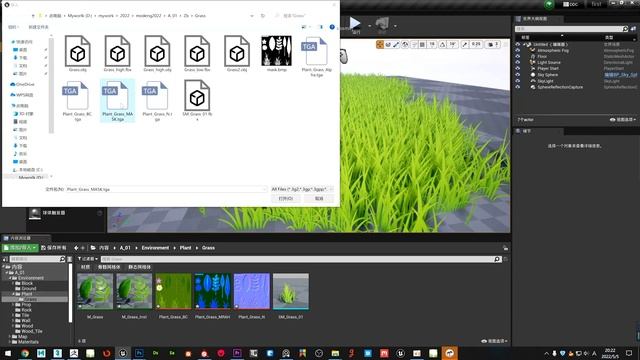Click the World Outliner panel tab

pyautogui.click(x=537, y=19)
